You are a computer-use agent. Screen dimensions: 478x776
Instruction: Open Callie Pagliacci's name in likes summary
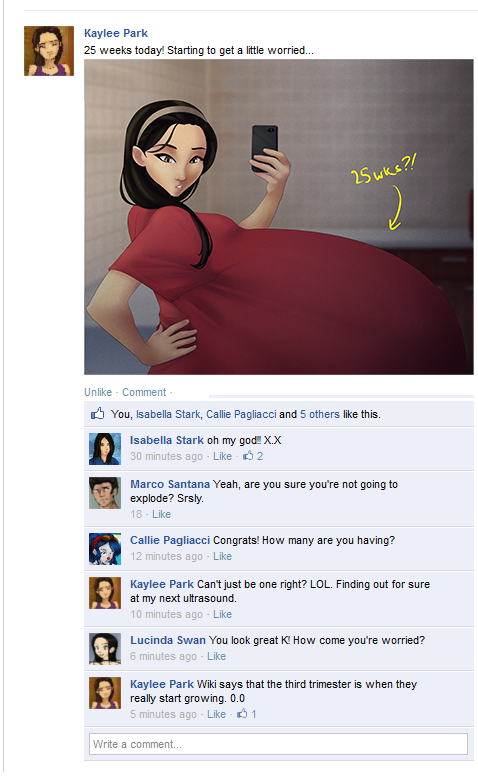pos(241,414)
